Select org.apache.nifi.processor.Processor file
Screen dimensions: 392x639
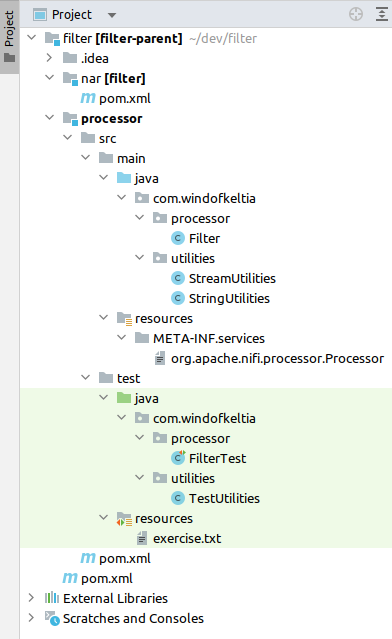pyautogui.click(x=277, y=359)
